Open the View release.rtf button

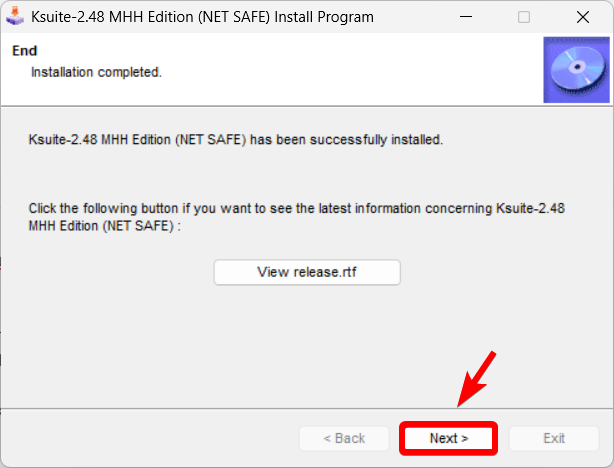tap(307, 272)
